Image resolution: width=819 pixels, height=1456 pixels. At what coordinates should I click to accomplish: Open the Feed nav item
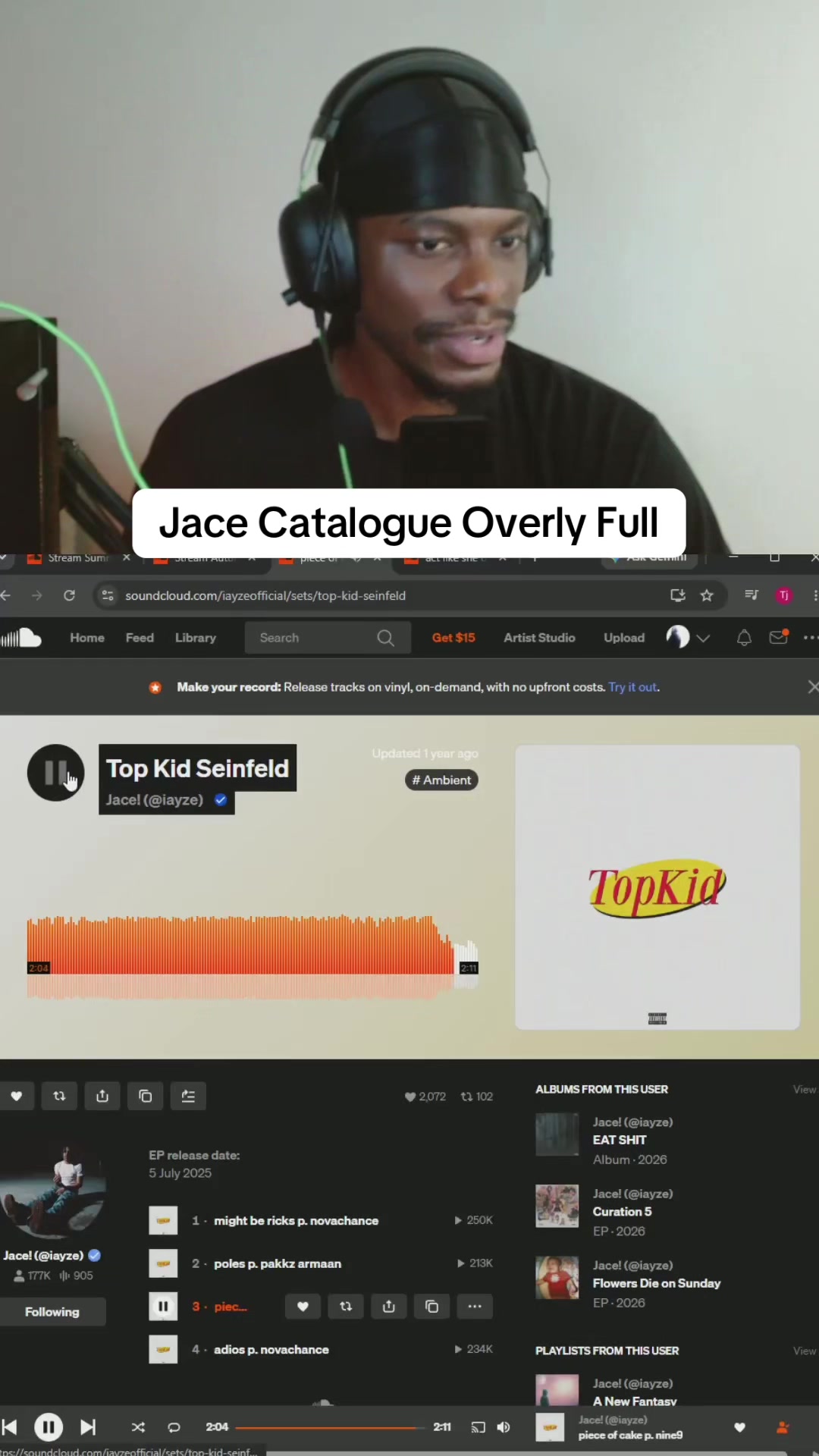tap(140, 638)
